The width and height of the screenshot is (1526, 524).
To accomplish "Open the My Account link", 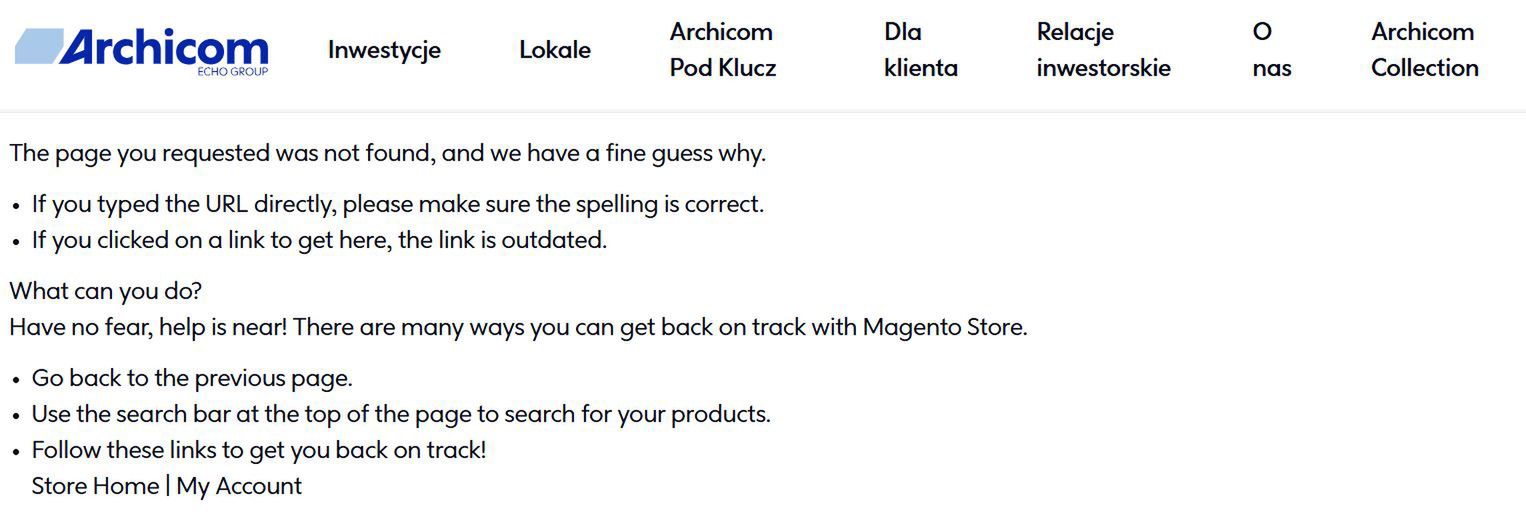I will 239,486.
